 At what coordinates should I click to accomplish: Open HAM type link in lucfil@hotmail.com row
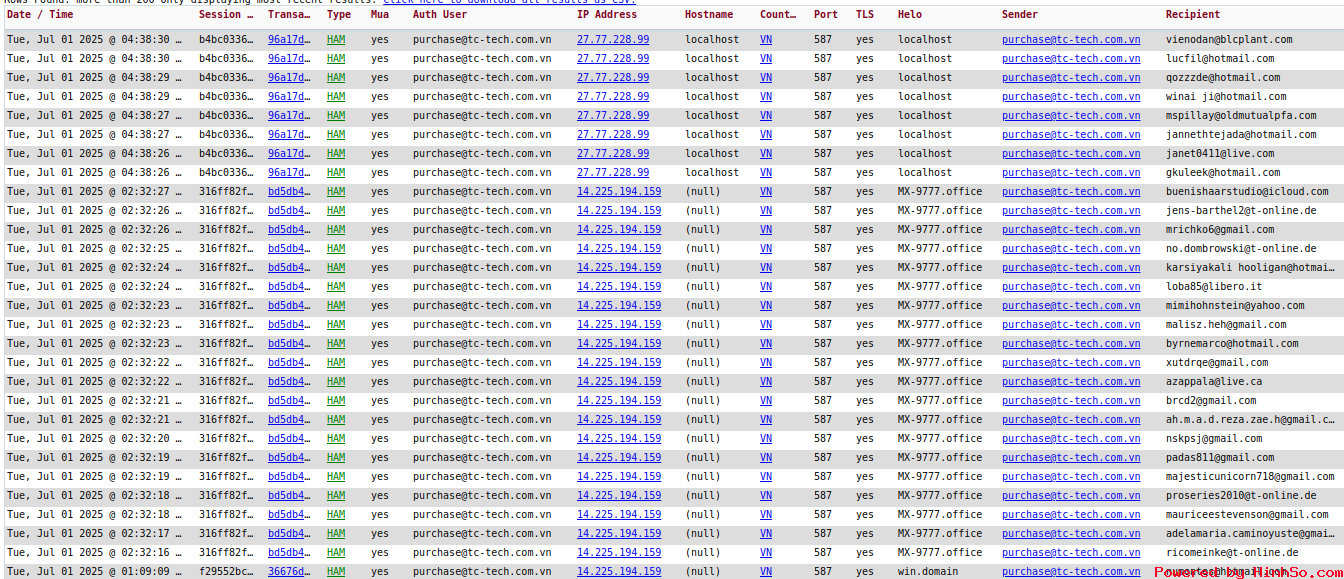coord(336,59)
